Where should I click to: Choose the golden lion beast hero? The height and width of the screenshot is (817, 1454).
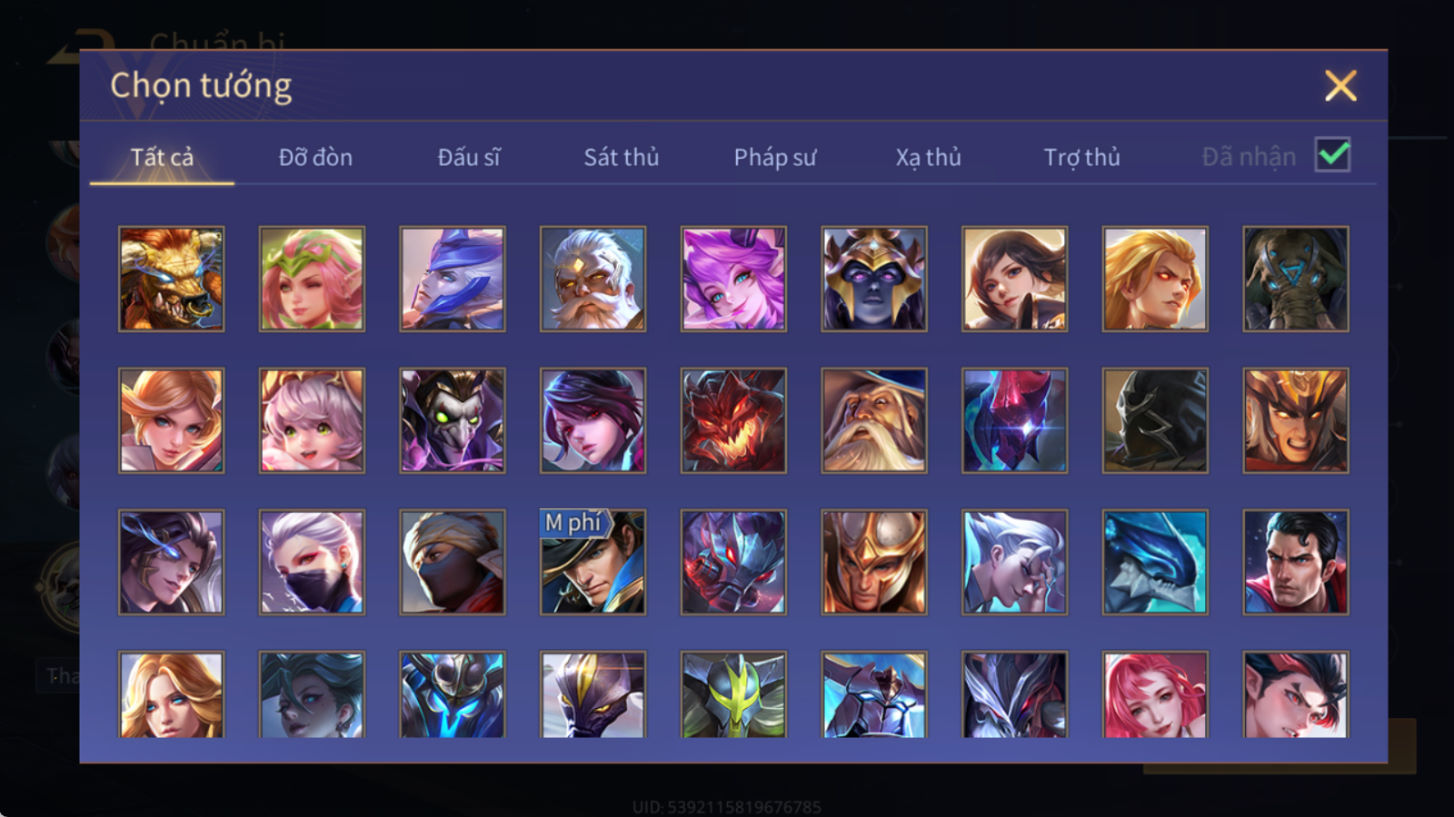coord(171,279)
